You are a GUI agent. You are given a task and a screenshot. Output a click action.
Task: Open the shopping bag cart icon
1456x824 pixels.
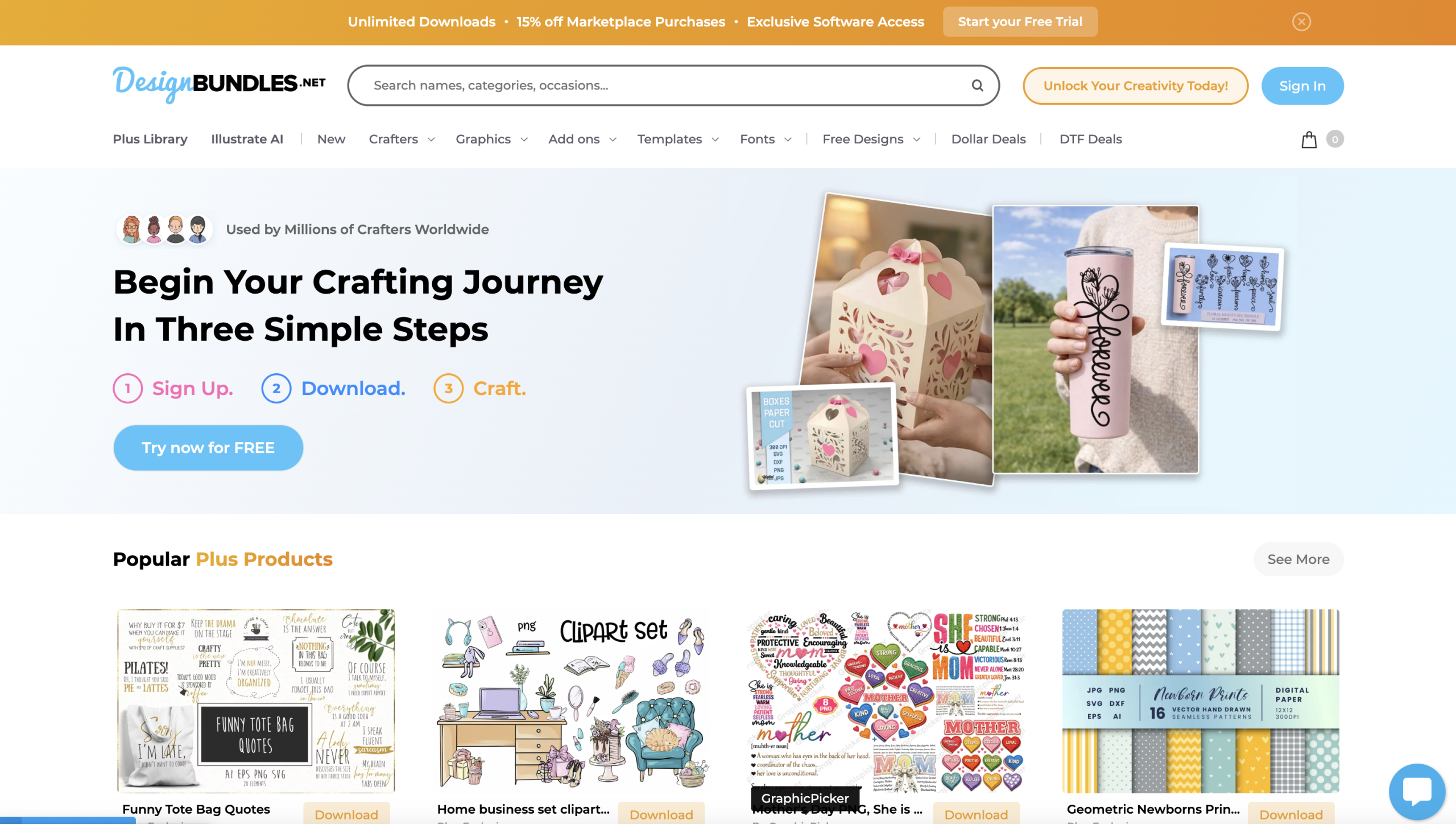point(1309,139)
